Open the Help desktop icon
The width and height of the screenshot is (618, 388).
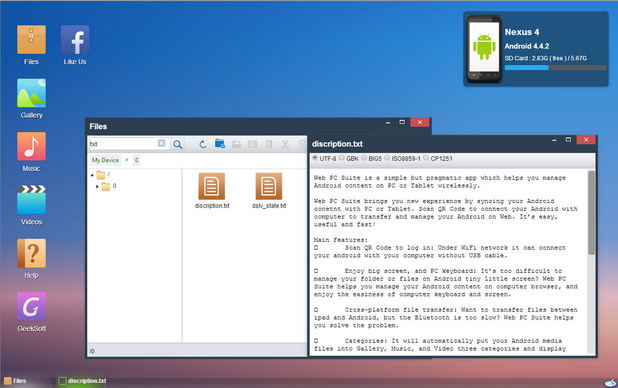click(31, 253)
